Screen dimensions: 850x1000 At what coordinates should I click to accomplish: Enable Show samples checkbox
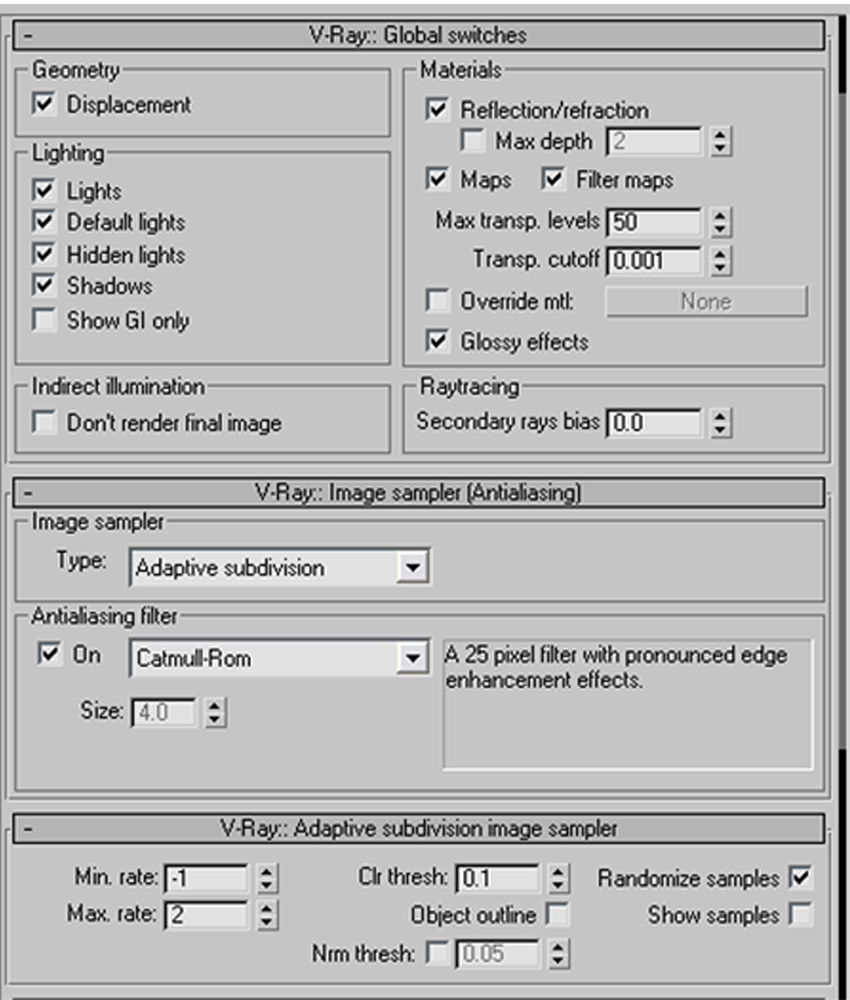pyautogui.click(x=800, y=914)
